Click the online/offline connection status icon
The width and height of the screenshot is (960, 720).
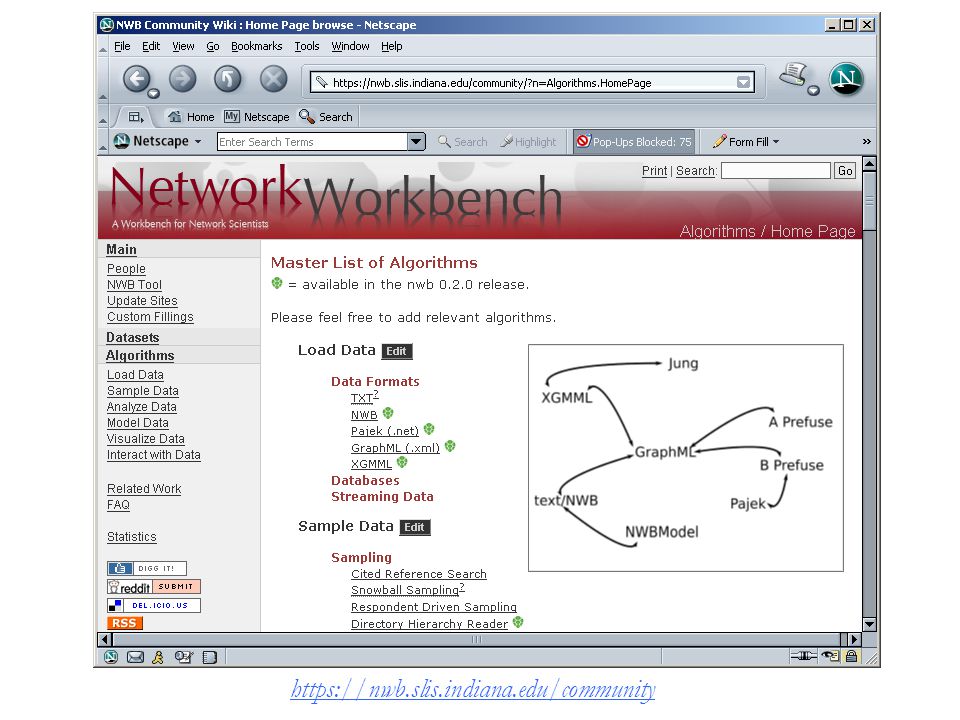tap(803, 656)
